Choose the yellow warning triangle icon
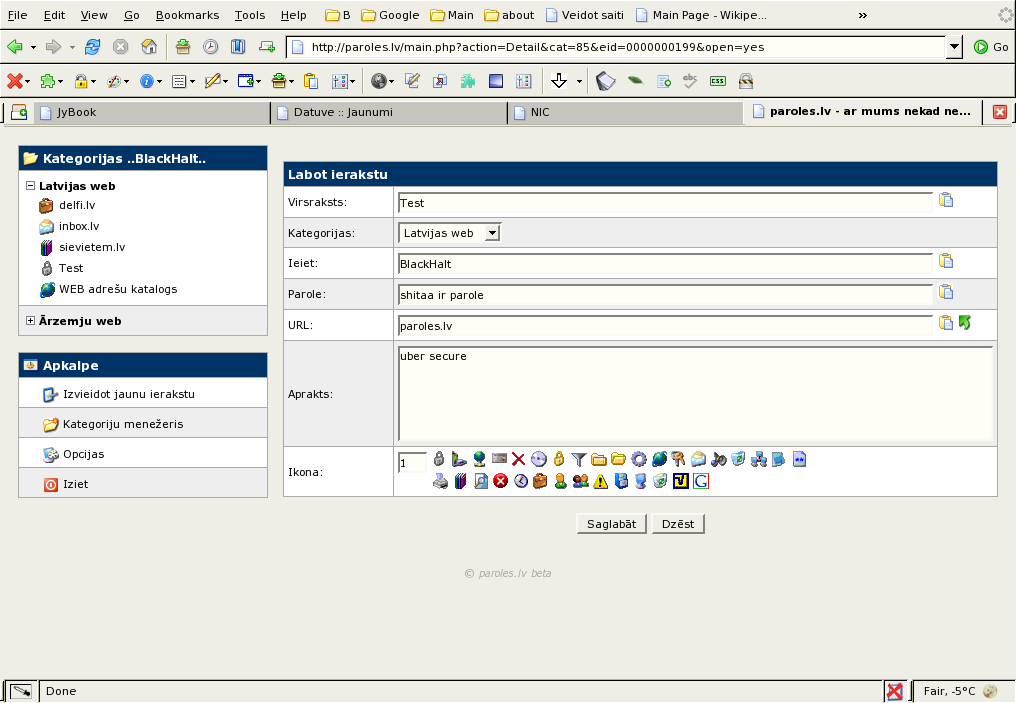Image resolution: width=1016 pixels, height=703 pixels. pos(600,481)
